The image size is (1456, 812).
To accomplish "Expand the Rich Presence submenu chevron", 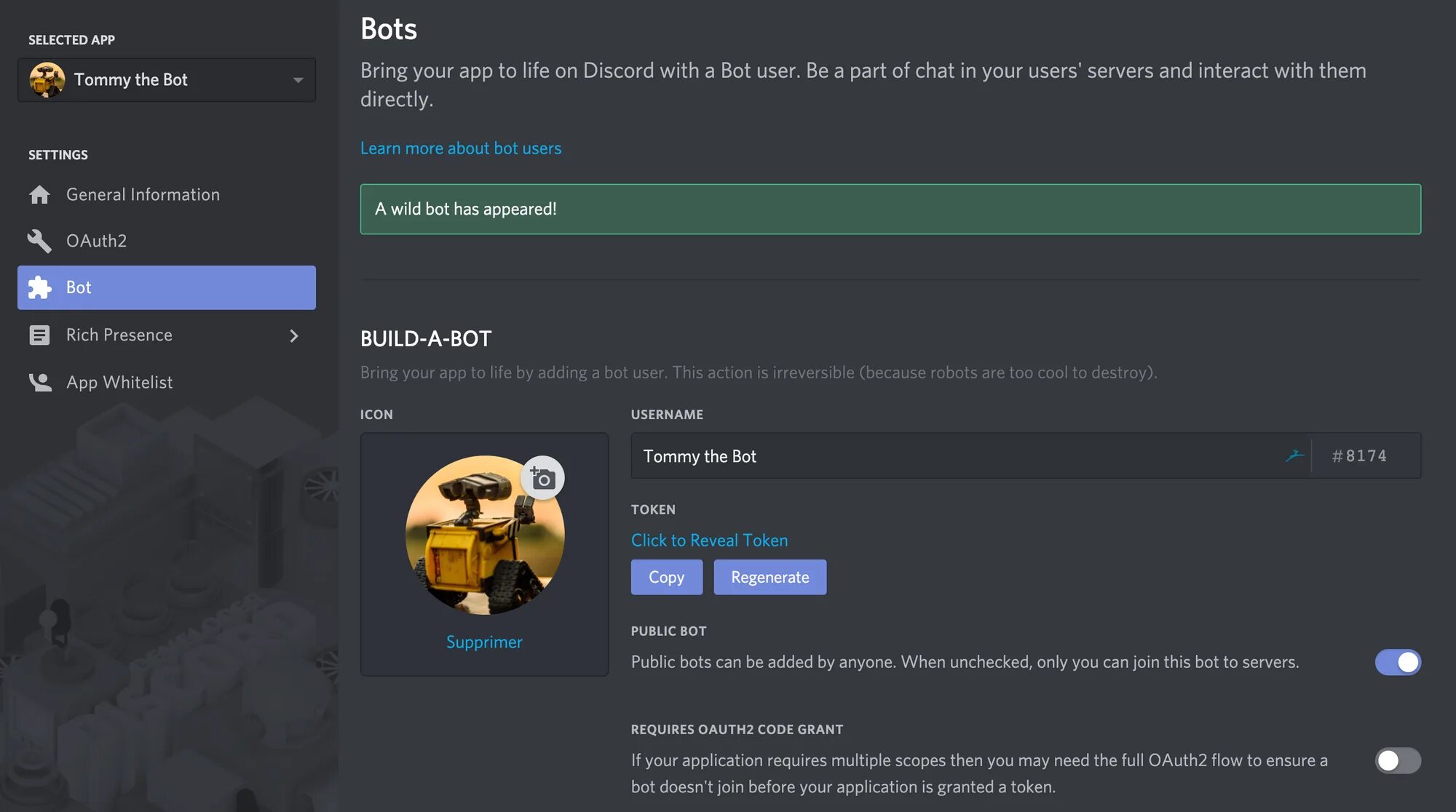I will click(294, 335).
